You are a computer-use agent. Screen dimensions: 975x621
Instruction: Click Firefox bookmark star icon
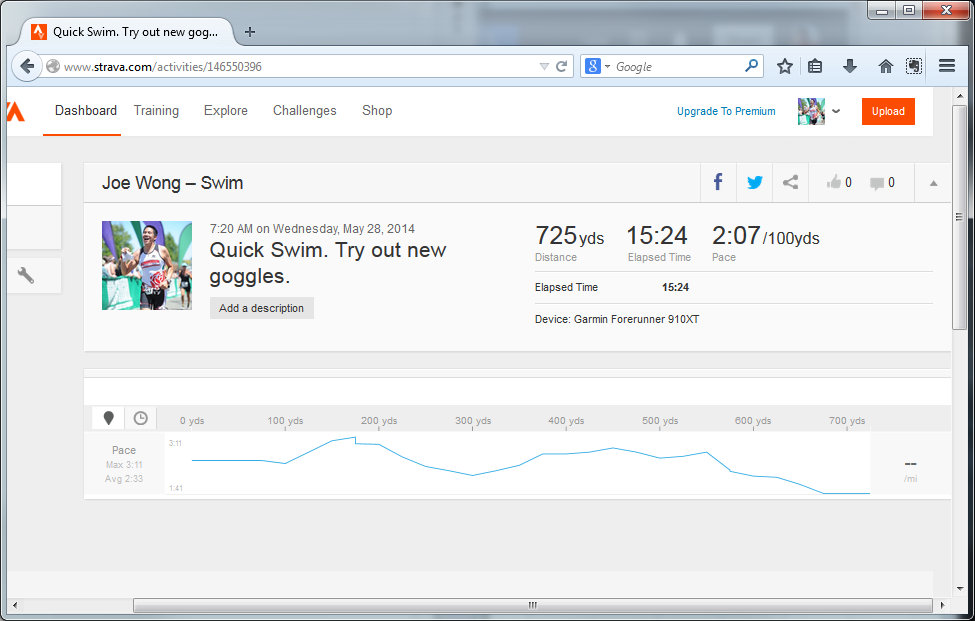[785, 66]
